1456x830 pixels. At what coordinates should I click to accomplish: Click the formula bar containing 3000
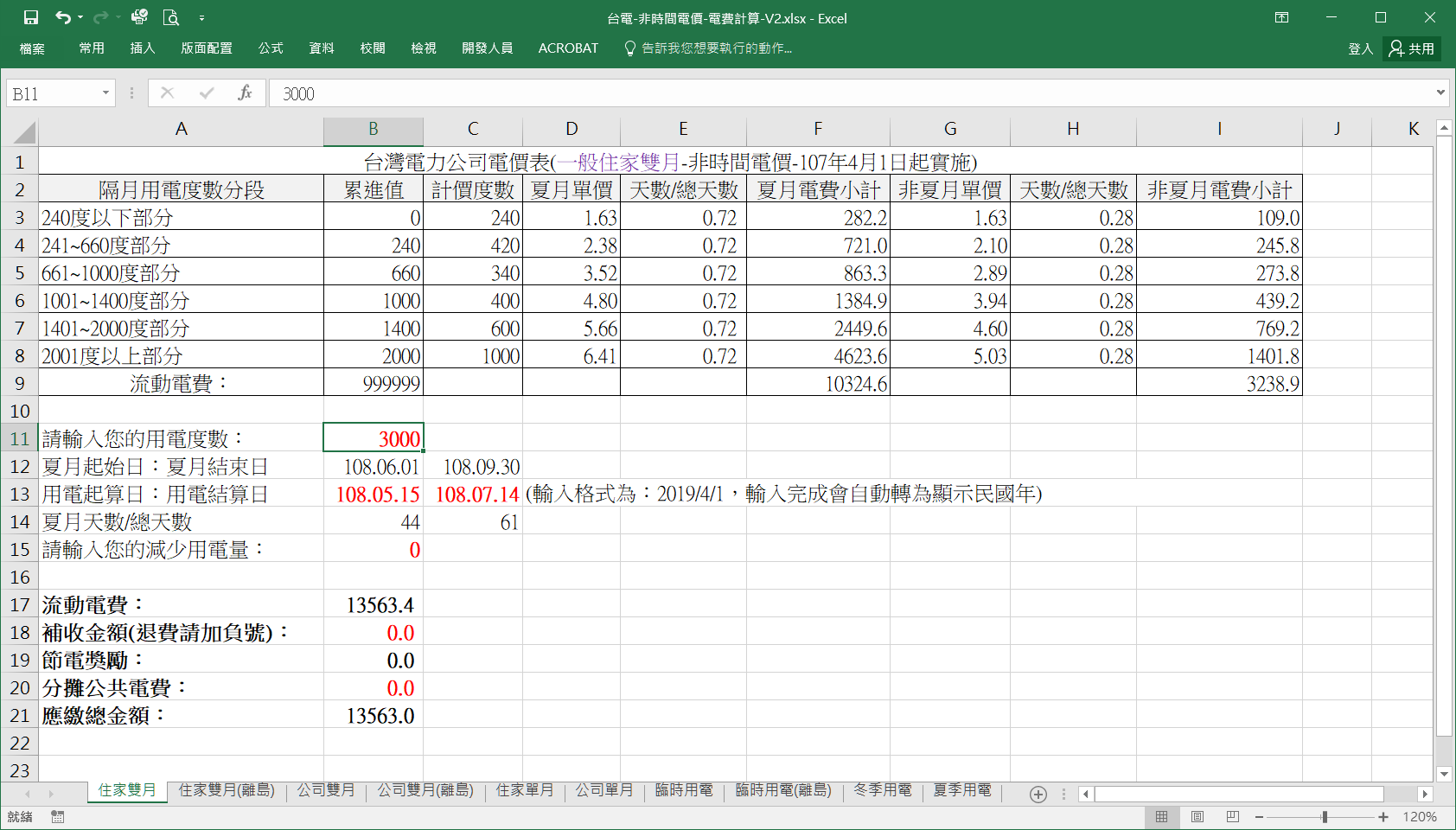(x=852, y=93)
